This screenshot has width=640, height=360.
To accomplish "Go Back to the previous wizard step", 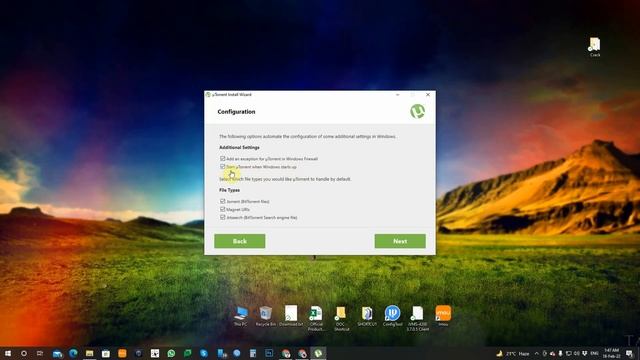I will coord(240,241).
